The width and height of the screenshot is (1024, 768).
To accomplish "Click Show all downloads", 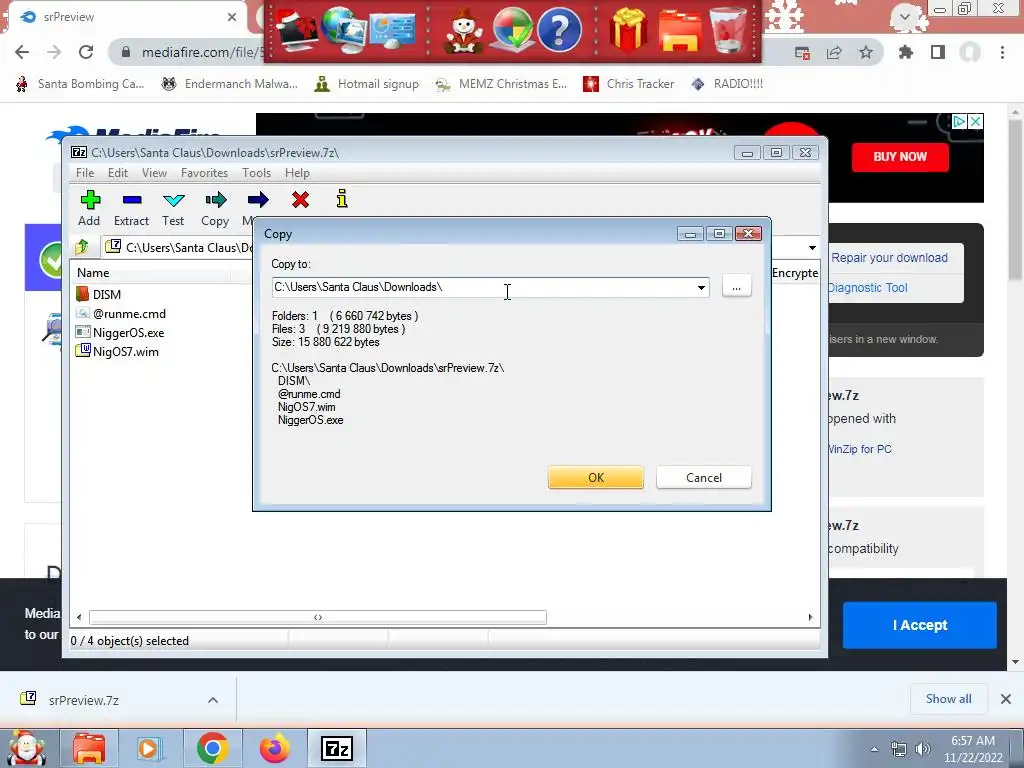I will click(948, 699).
